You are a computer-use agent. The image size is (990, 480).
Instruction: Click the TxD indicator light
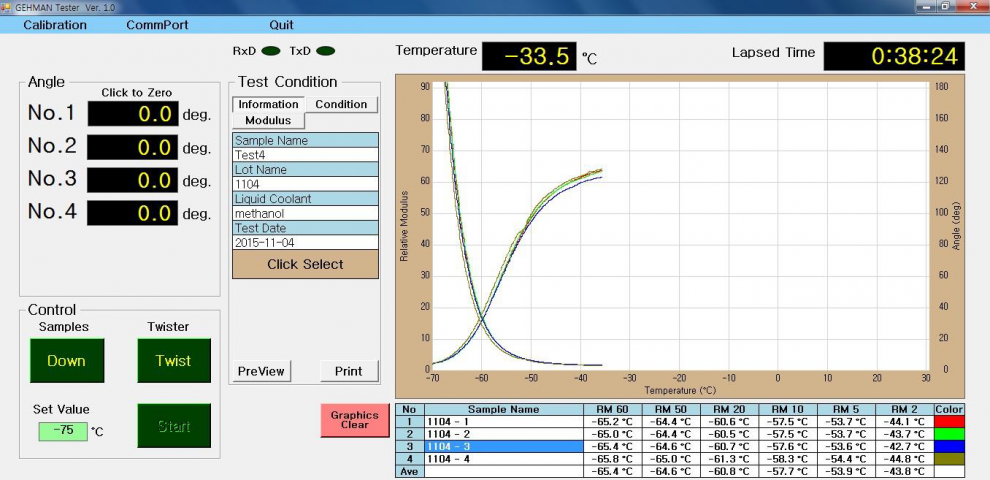coord(326,51)
